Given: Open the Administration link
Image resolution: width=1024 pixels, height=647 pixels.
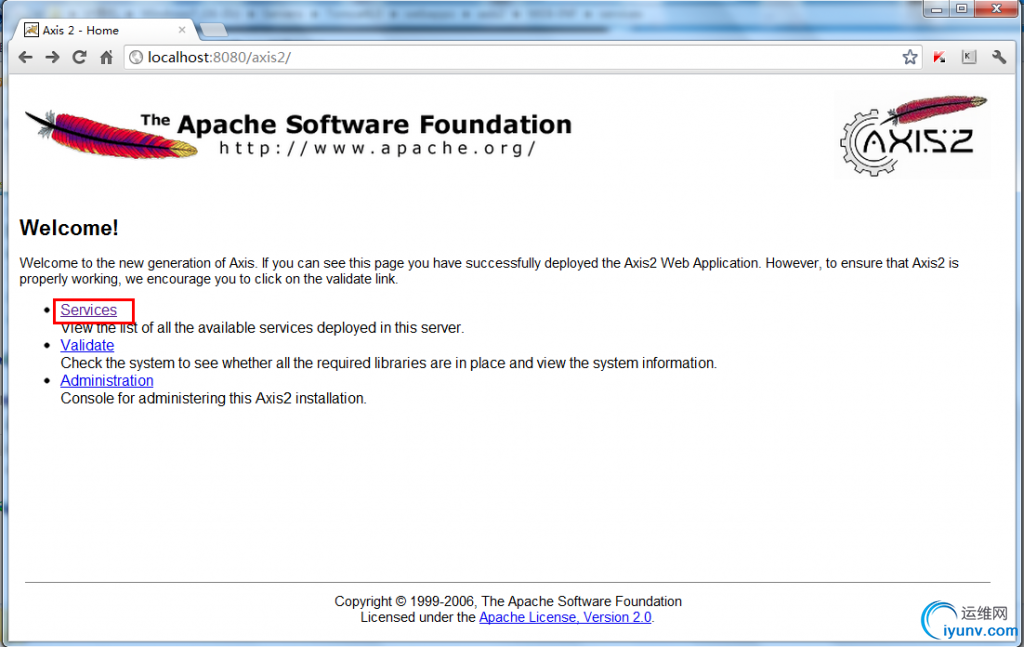Looking at the screenshot, I should pyautogui.click(x=107, y=381).
